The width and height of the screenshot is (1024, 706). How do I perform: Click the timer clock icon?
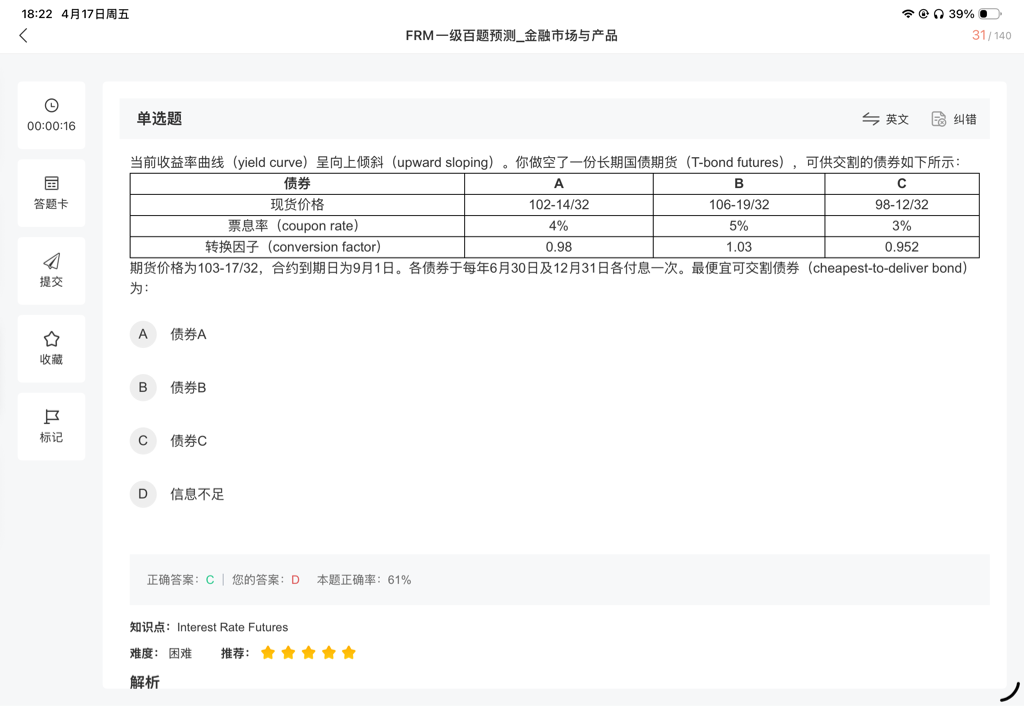point(51,106)
